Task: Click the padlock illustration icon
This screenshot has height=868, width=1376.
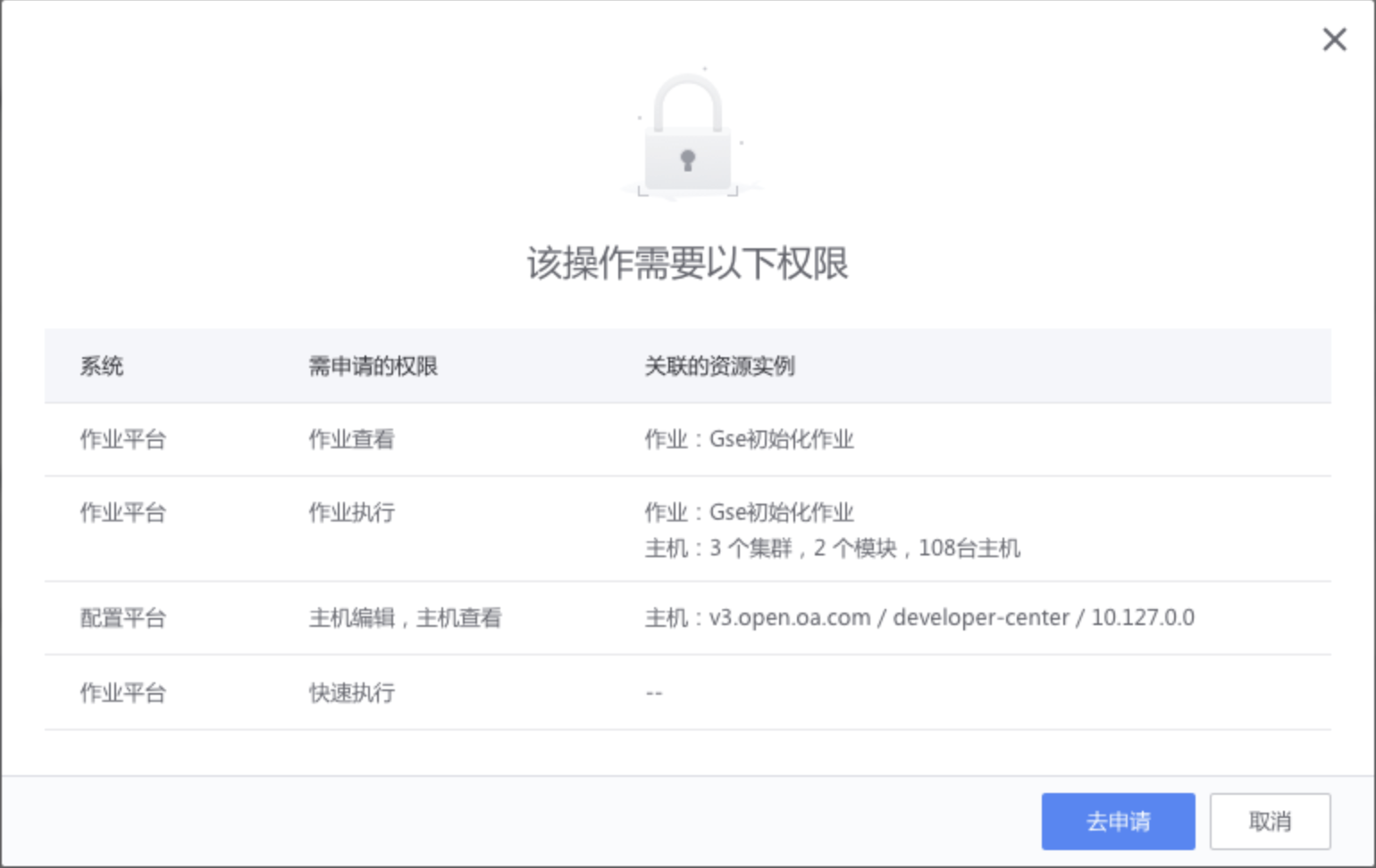Action: (x=687, y=134)
